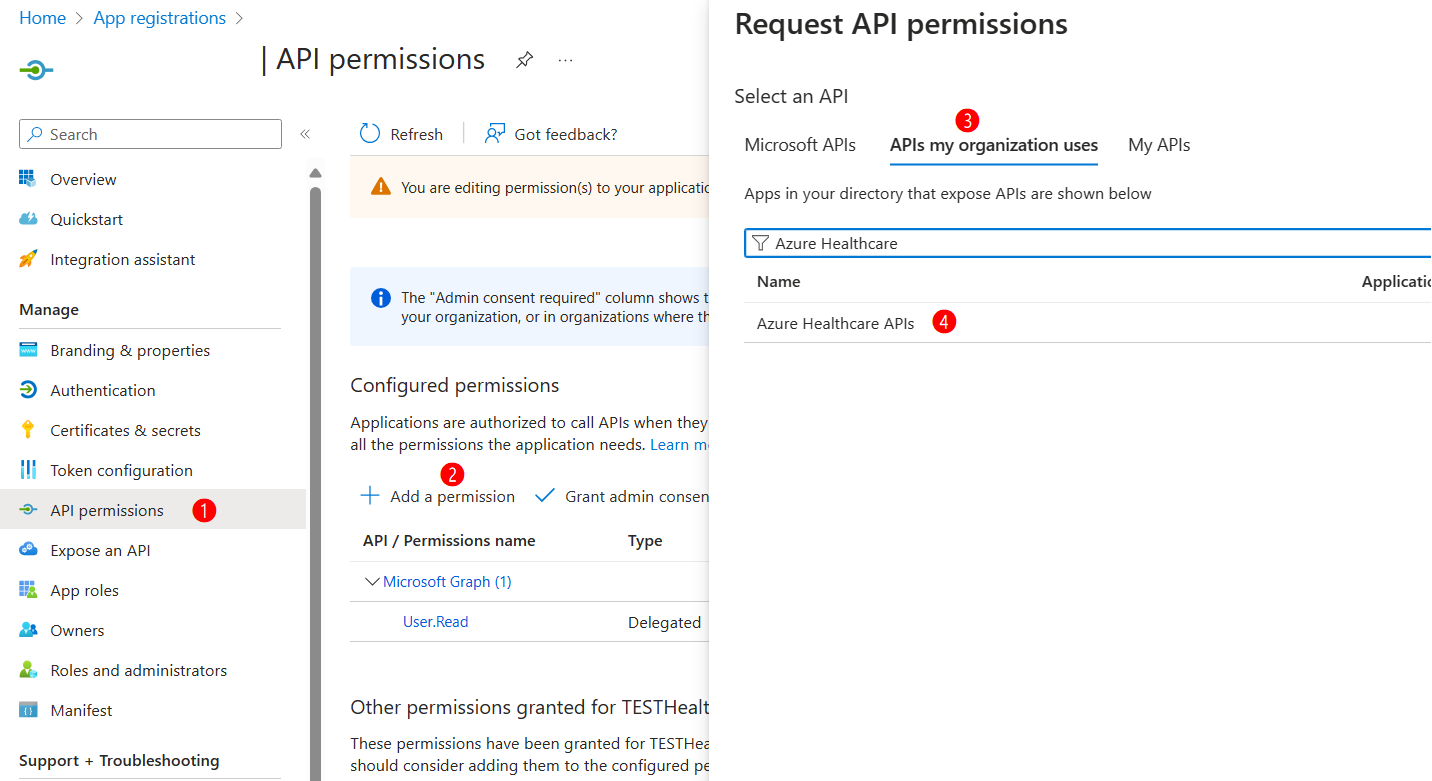Collapse the Microsoft Graph (1) group
This screenshot has height=781, width=1432.
pos(373,581)
